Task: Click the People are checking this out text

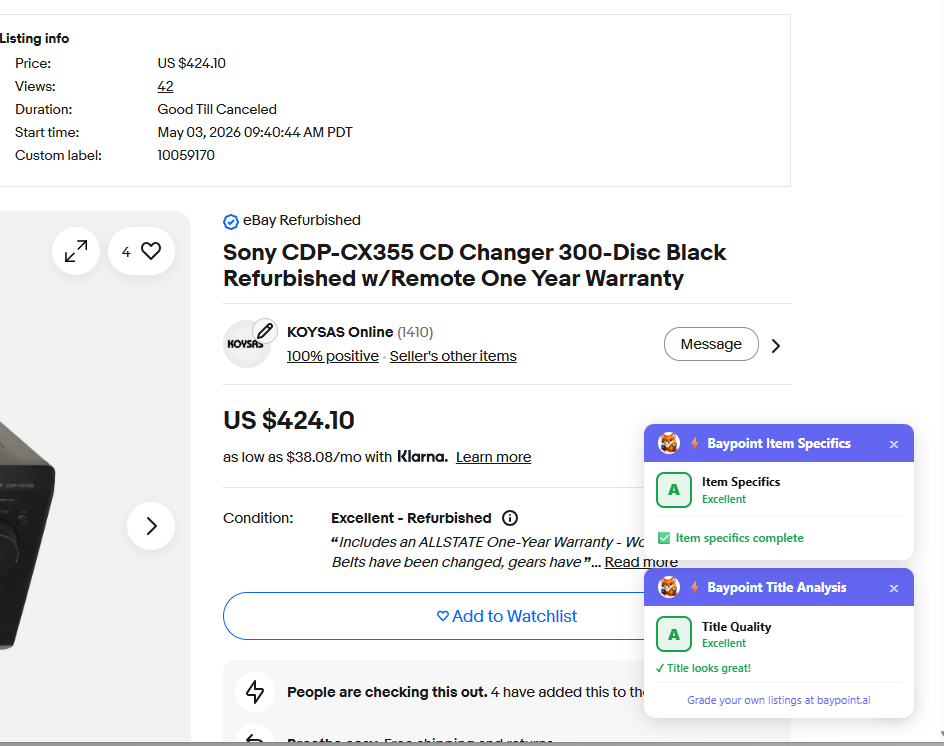Action: pyautogui.click(x=387, y=692)
